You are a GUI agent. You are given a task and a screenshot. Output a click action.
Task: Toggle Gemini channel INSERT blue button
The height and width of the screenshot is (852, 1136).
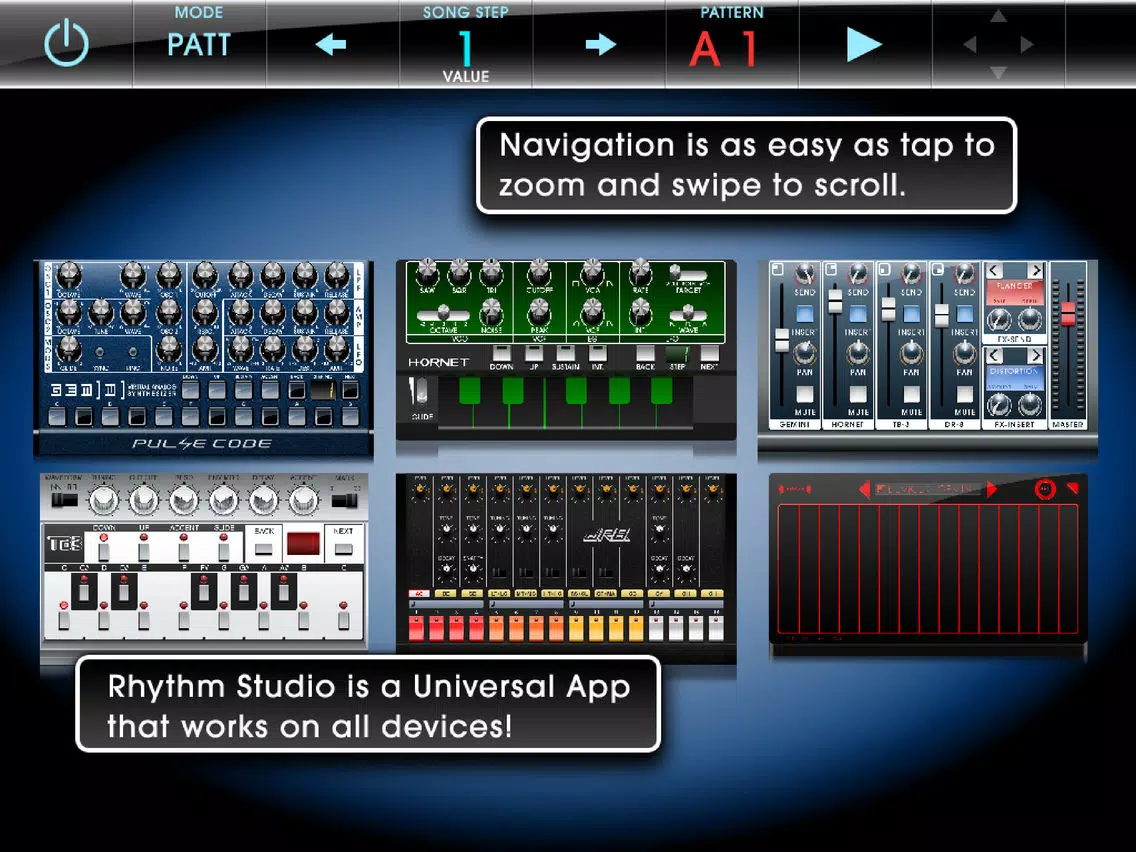point(804,314)
